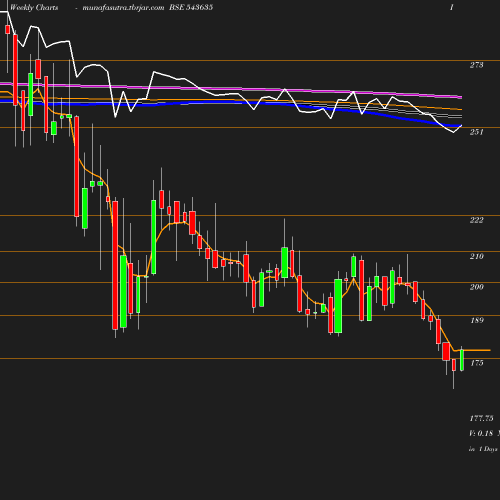This screenshot has width=500, height=500.
Task: Click the 200 price axis label
Action: (x=476, y=287)
